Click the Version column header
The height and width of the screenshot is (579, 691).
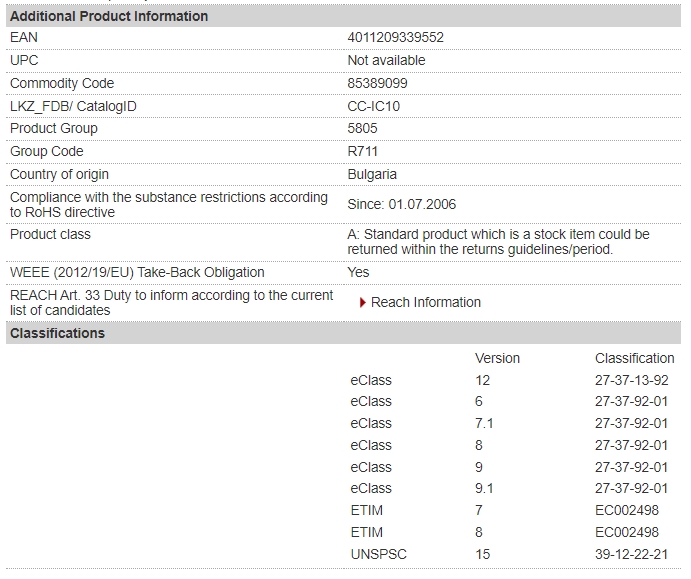click(x=497, y=358)
